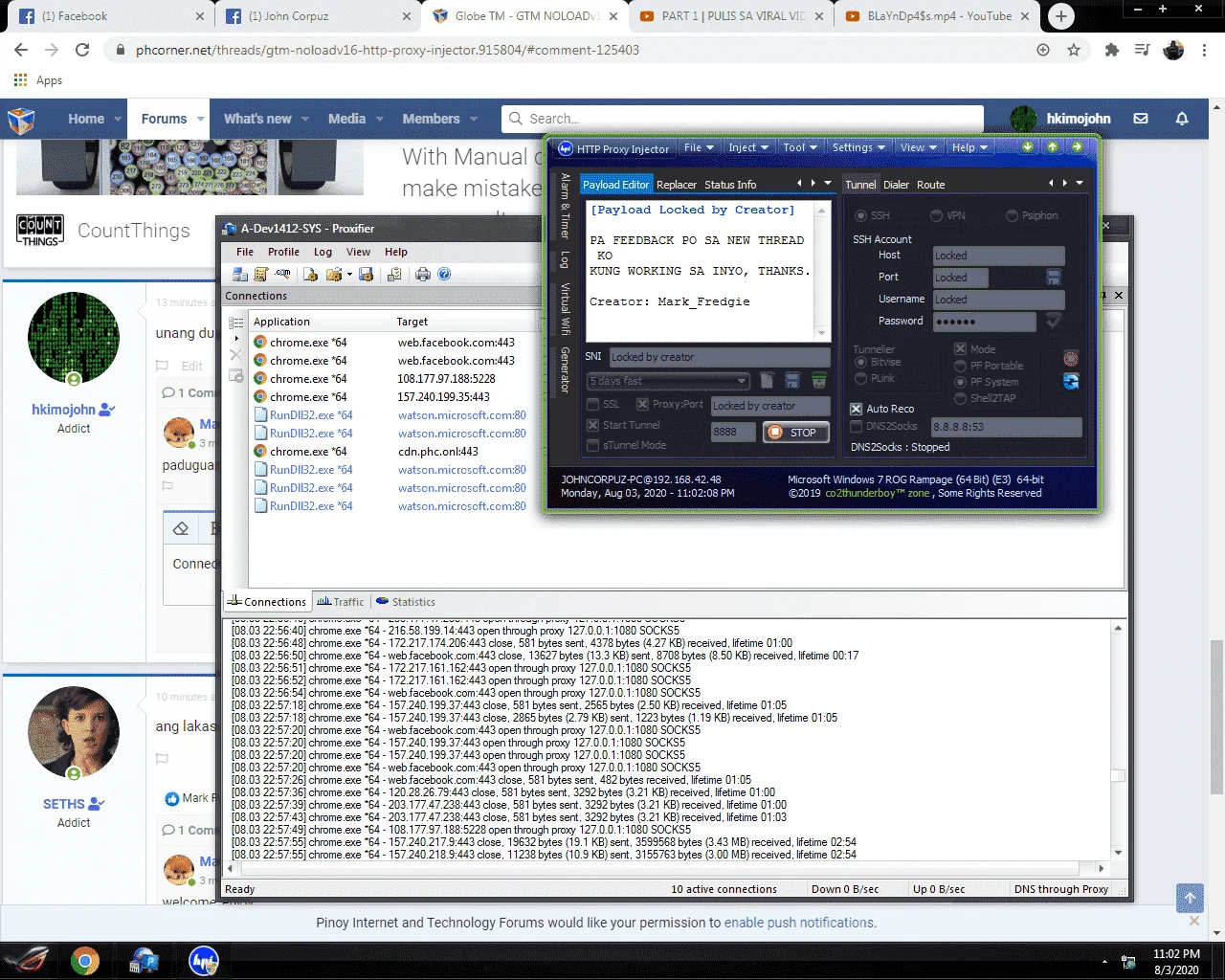Click the refresh icon in Tunnel panel

click(1071, 382)
